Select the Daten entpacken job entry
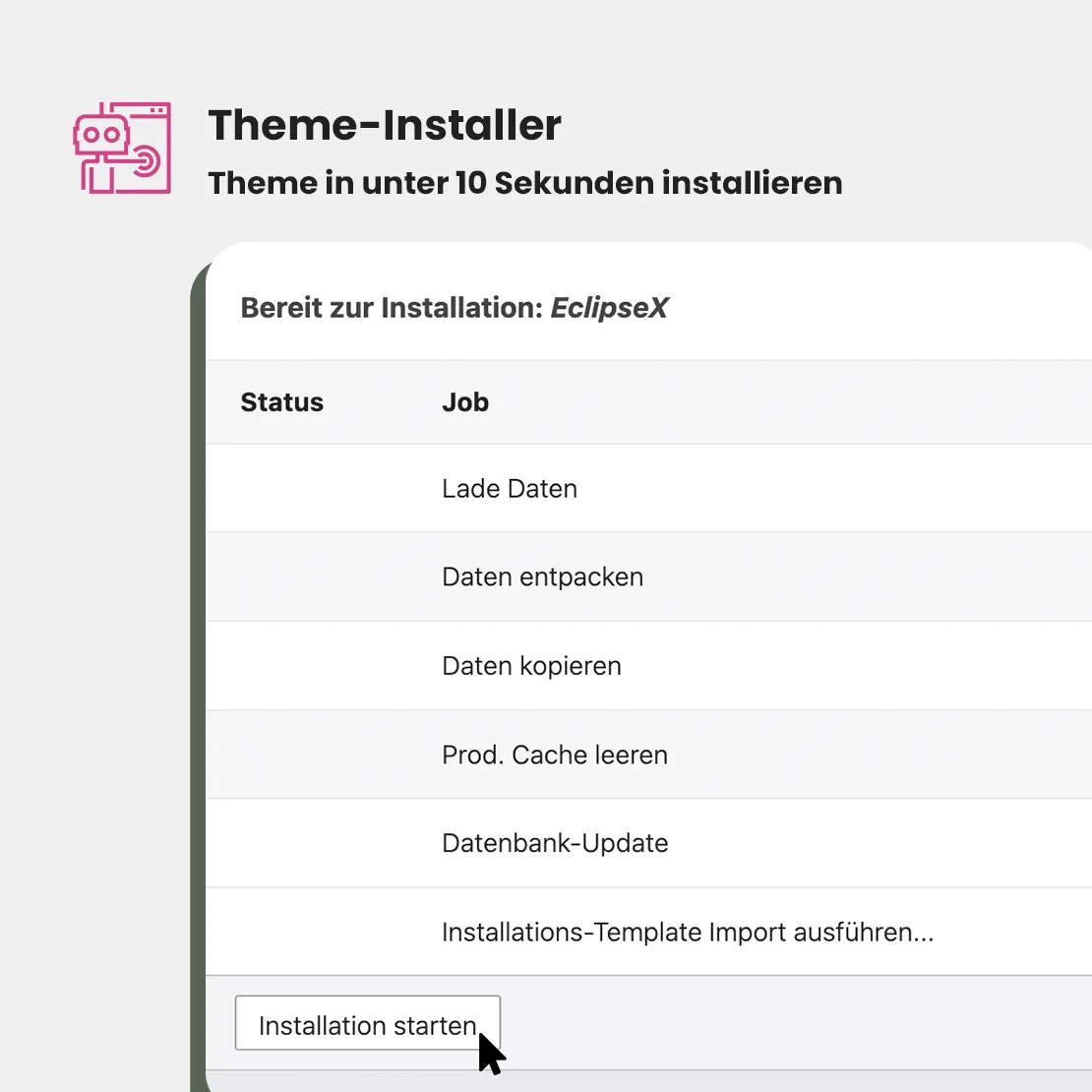 point(542,577)
